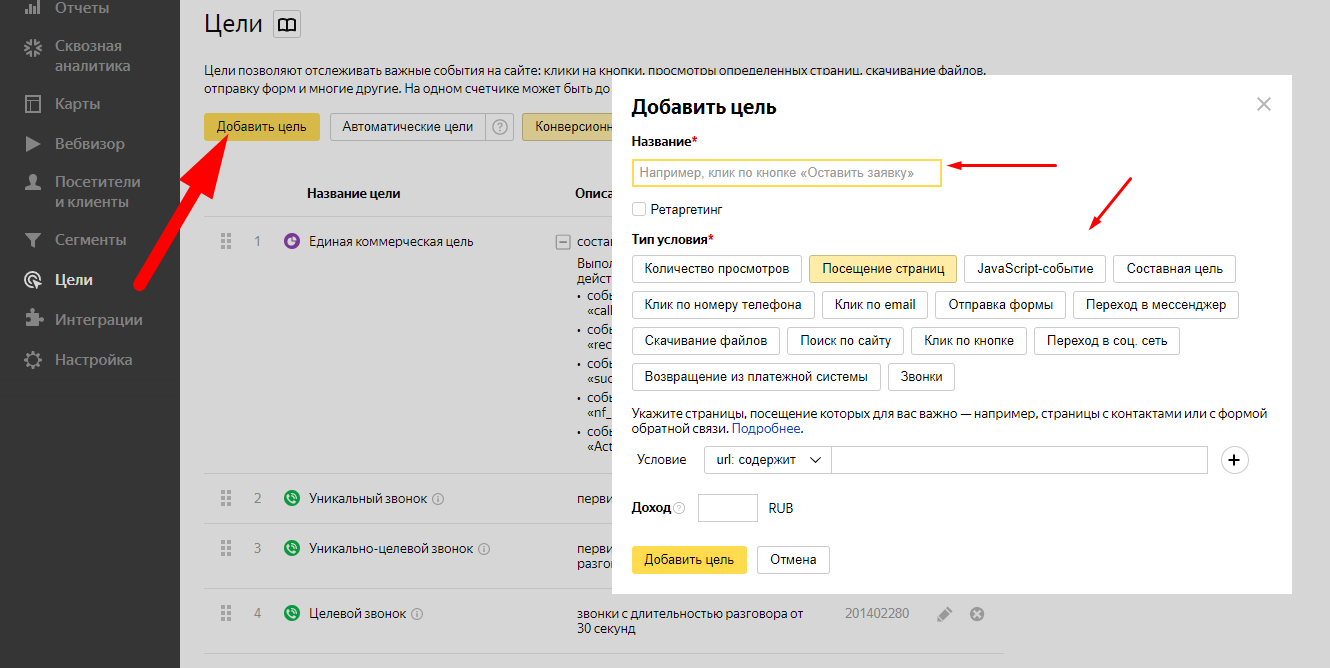The width and height of the screenshot is (1330, 668).
Task: Select Возвращение из платежной системы type
Action: tap(756, 377)
